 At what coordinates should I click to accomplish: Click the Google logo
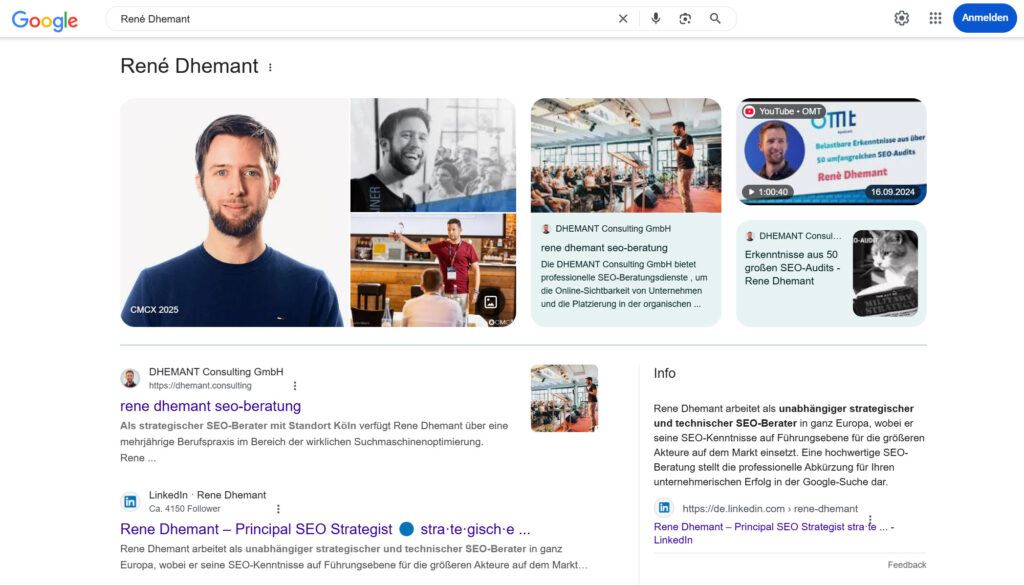(44, 20)
